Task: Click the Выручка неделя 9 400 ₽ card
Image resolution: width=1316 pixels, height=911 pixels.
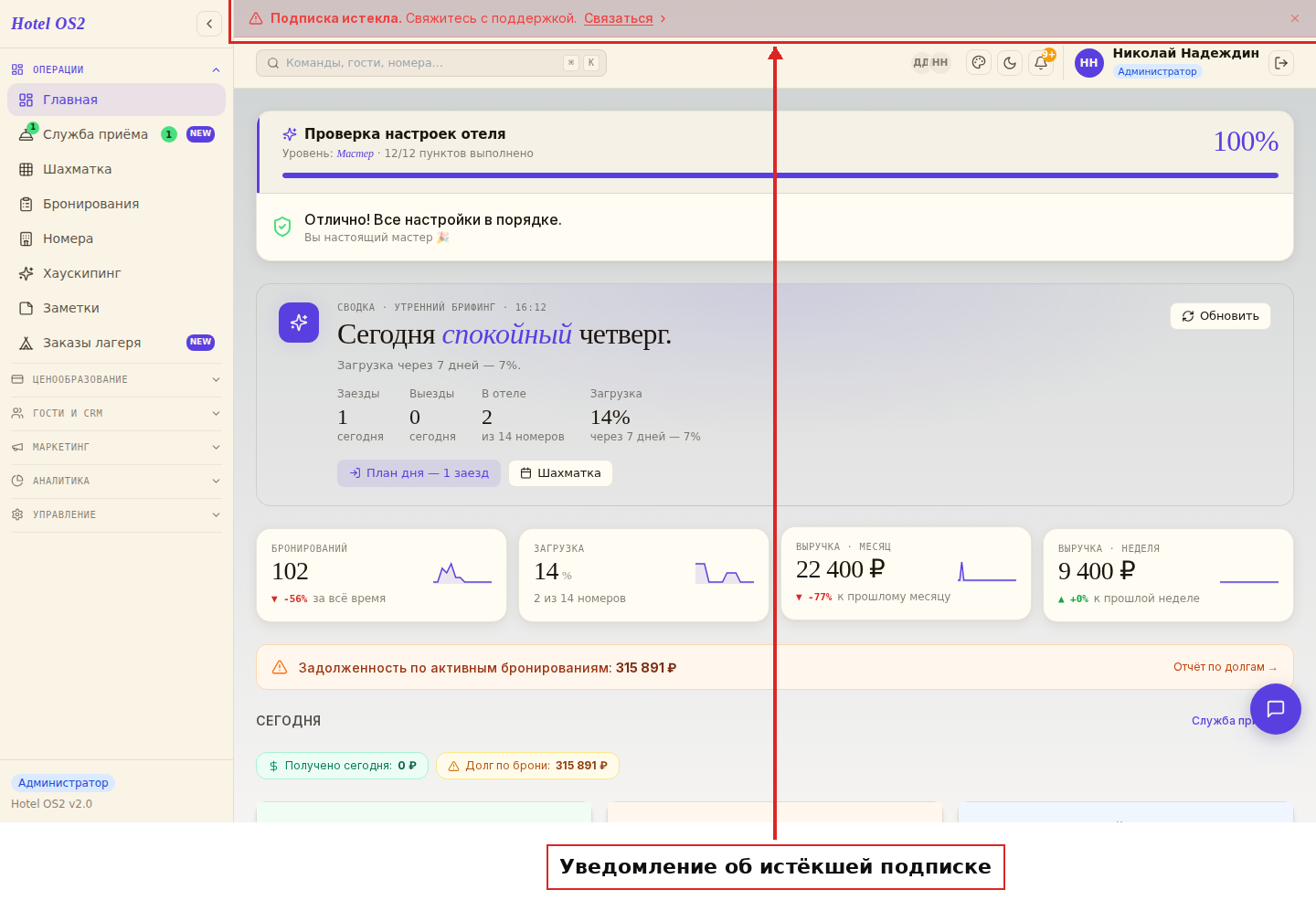Action: coord(1168,576)
